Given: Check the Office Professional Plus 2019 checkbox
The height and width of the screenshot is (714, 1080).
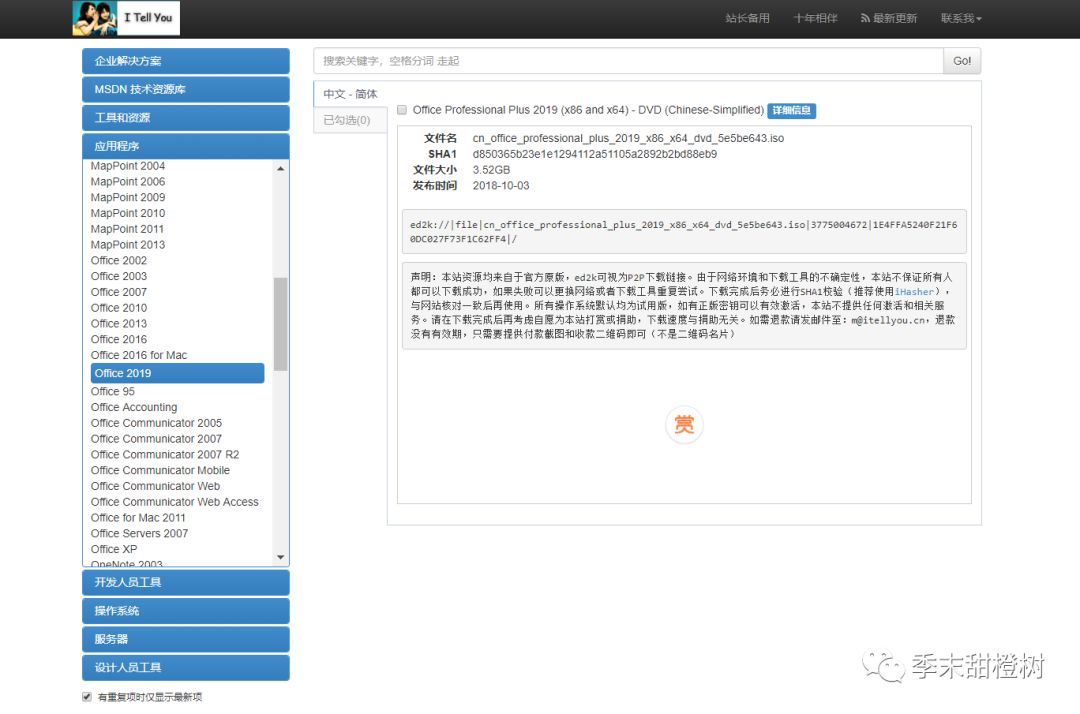Looking at the screenshot, I should (402, 110).
